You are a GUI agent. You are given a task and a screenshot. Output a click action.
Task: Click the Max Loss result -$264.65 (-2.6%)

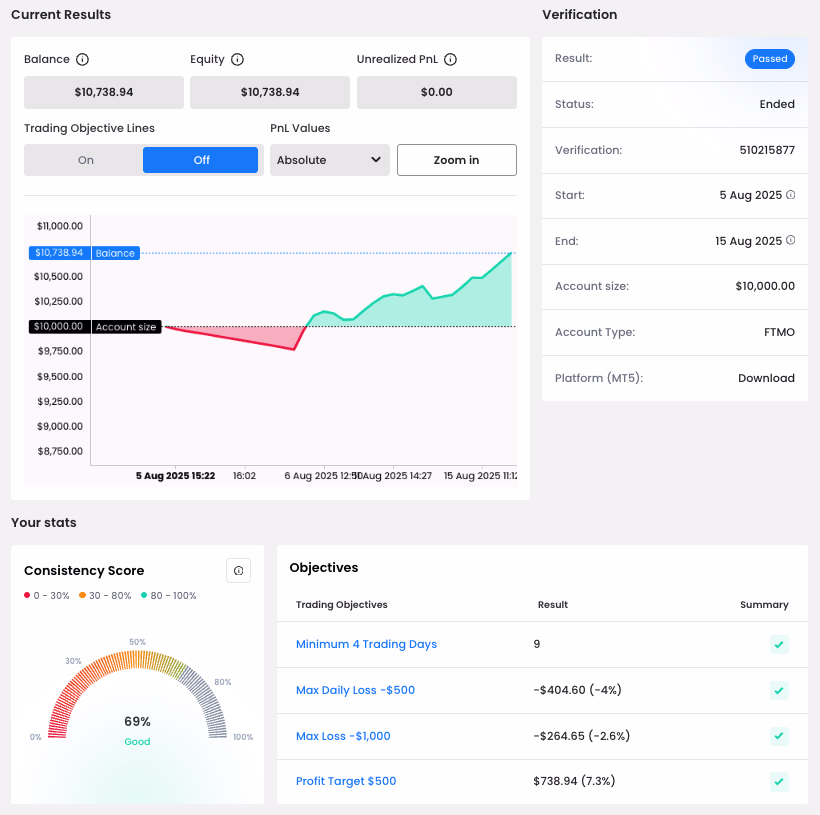tap(582, 736)
